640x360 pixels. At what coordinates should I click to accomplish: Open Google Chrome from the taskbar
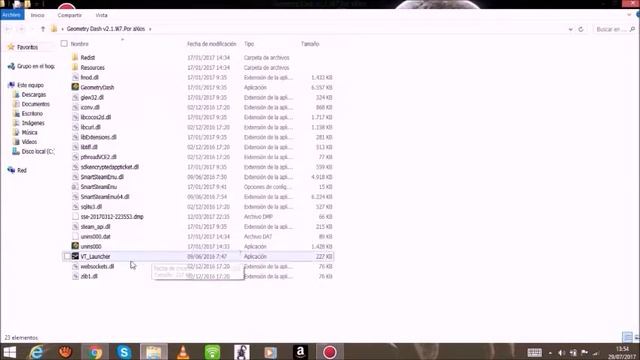pyautogui.click(x=95, y=352)
